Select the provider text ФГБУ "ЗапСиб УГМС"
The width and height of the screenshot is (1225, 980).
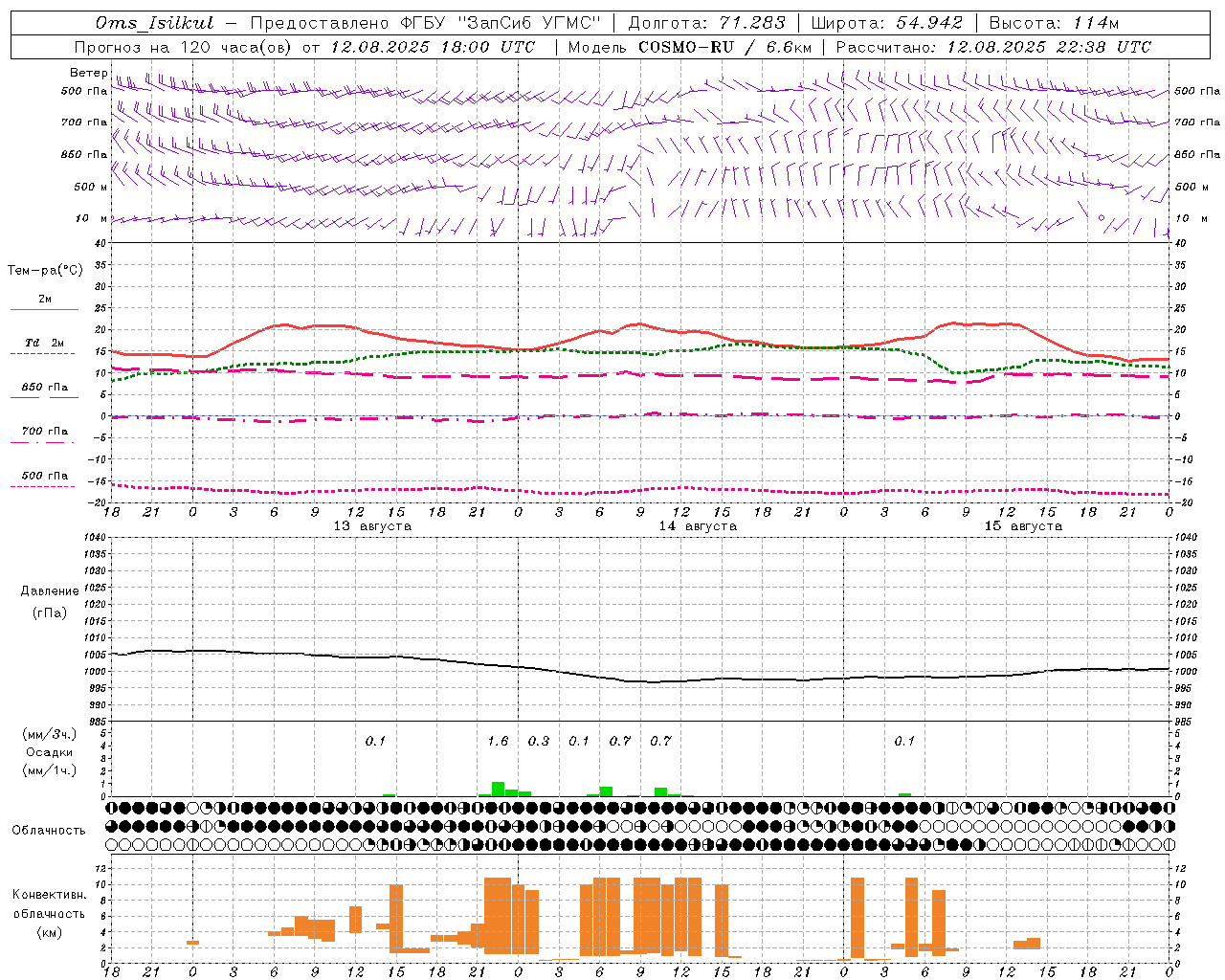[x=501, y=23]
